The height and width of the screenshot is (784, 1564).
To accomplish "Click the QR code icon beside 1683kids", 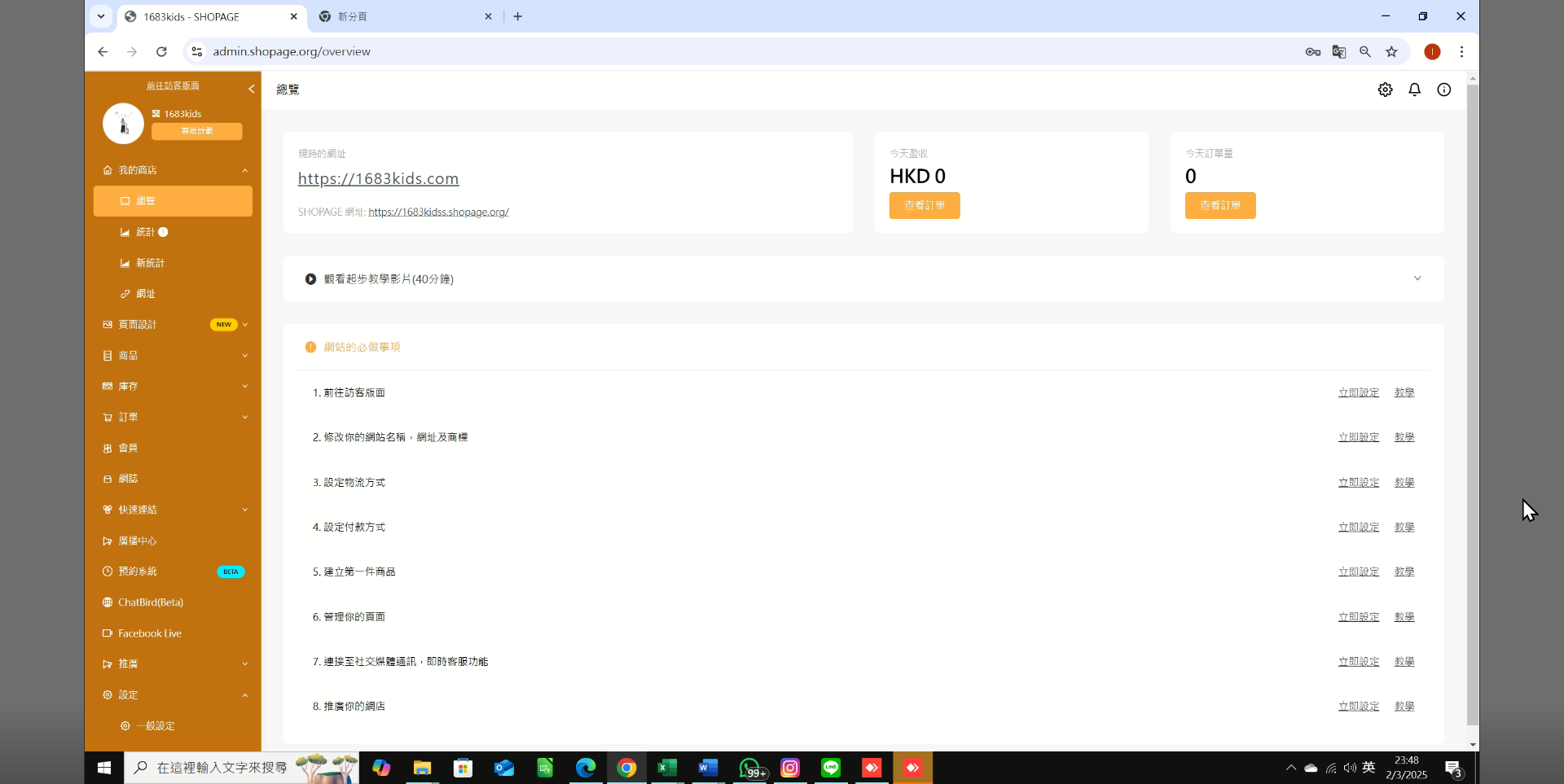I will click(156, 114).
